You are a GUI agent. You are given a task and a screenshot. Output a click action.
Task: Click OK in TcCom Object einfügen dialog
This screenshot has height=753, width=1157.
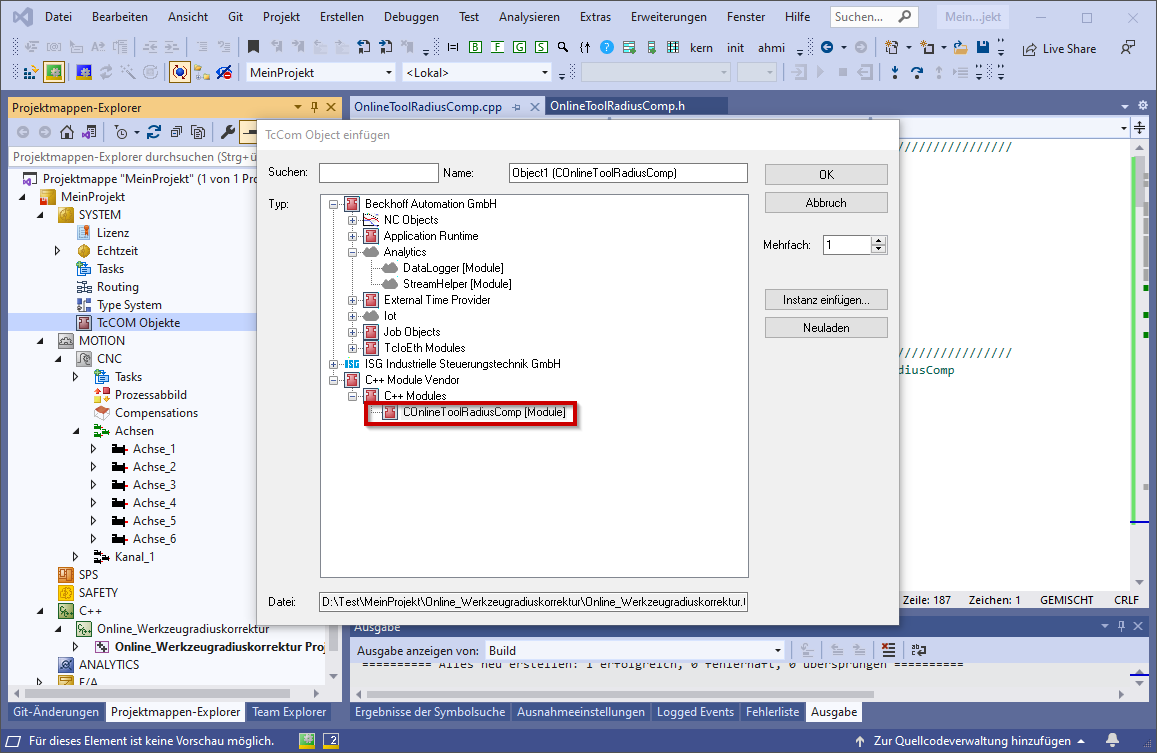(x=826, y=174)
